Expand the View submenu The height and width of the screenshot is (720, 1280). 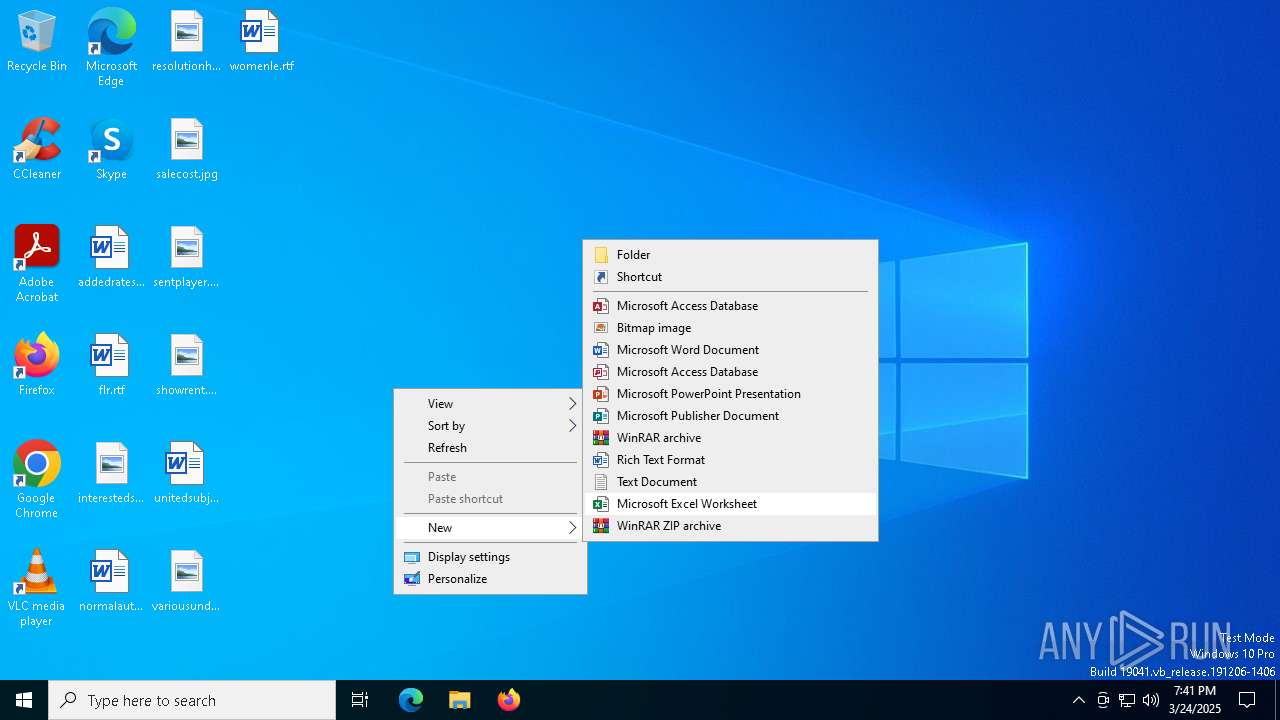pos(490,404)
